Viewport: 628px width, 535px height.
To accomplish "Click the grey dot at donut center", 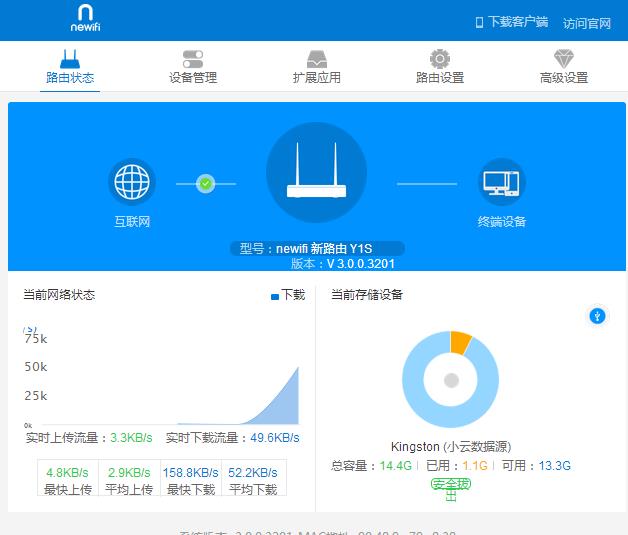I will point(451,380).
